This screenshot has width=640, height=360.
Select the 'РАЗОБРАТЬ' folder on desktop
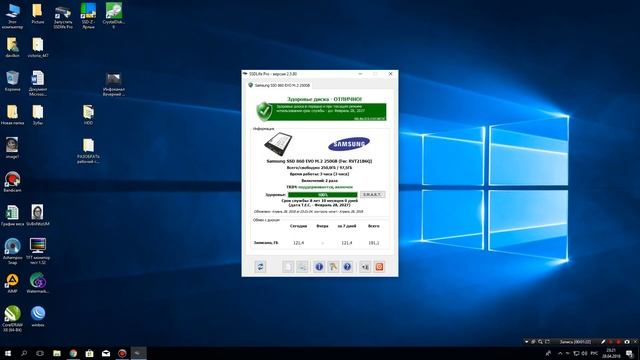(x=88, y=151)
